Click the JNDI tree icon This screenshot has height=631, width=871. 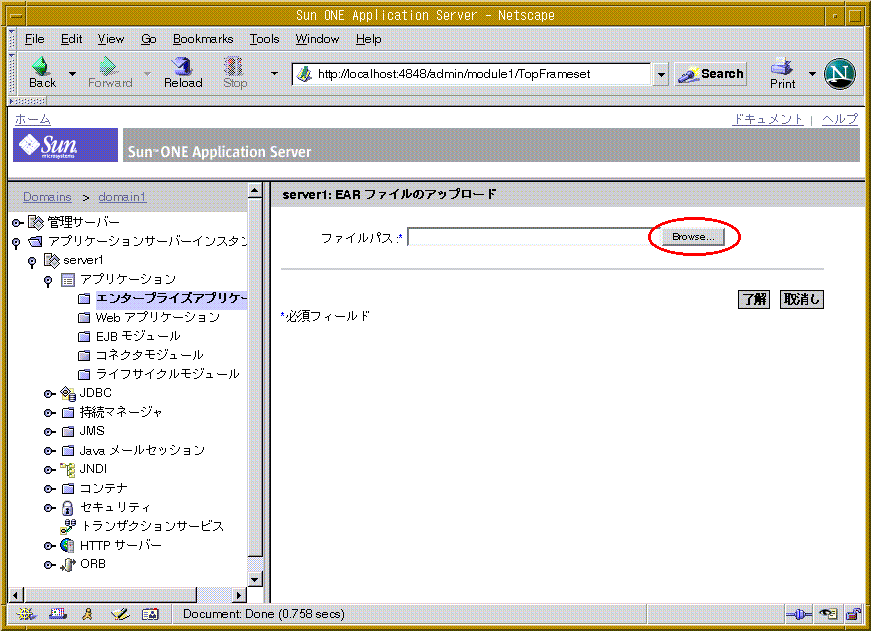tap(68, 470)
